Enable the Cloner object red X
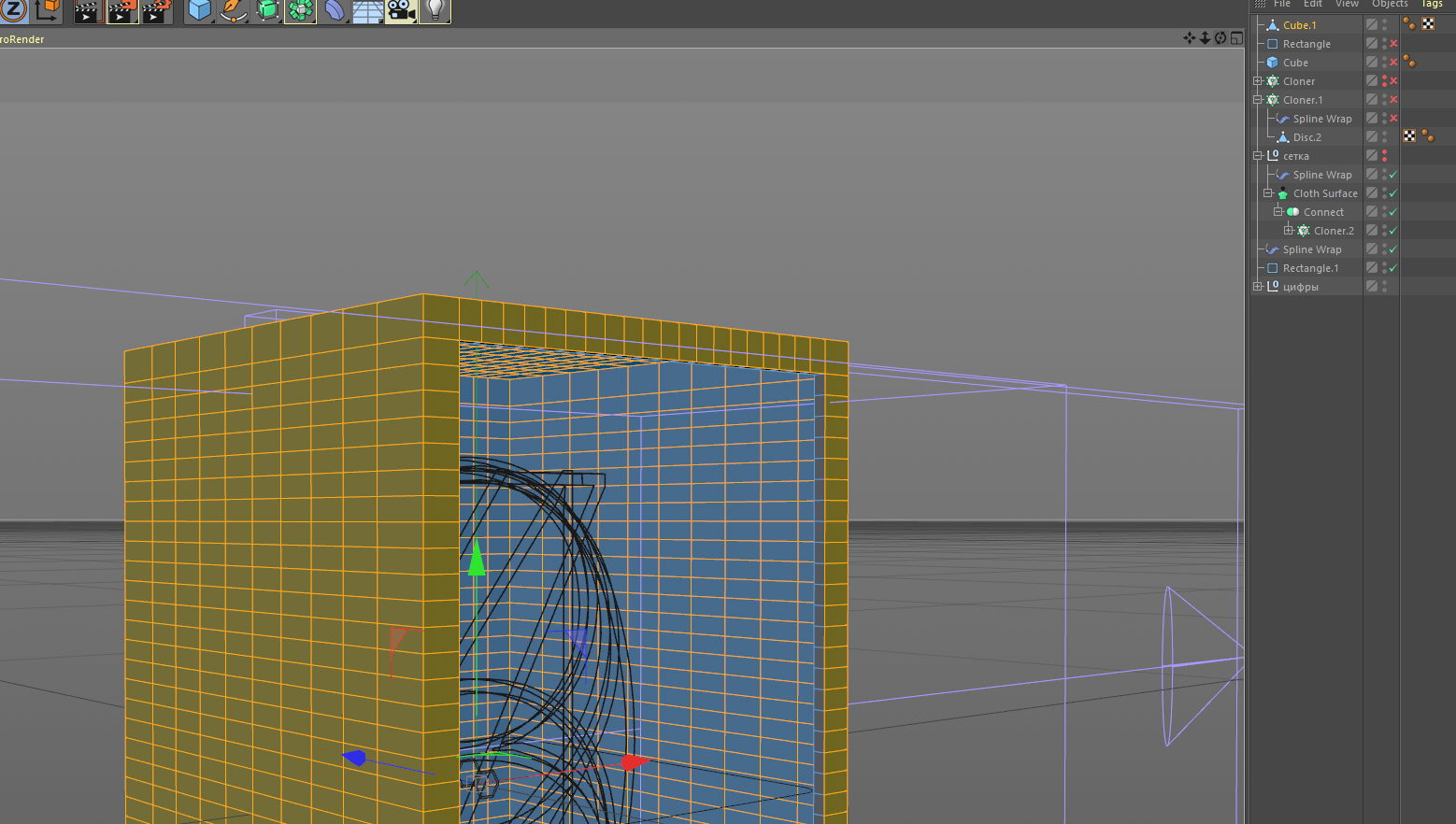Image resolution: width=1456 pixels, height=824 pixels. [x=1393, y=81]
